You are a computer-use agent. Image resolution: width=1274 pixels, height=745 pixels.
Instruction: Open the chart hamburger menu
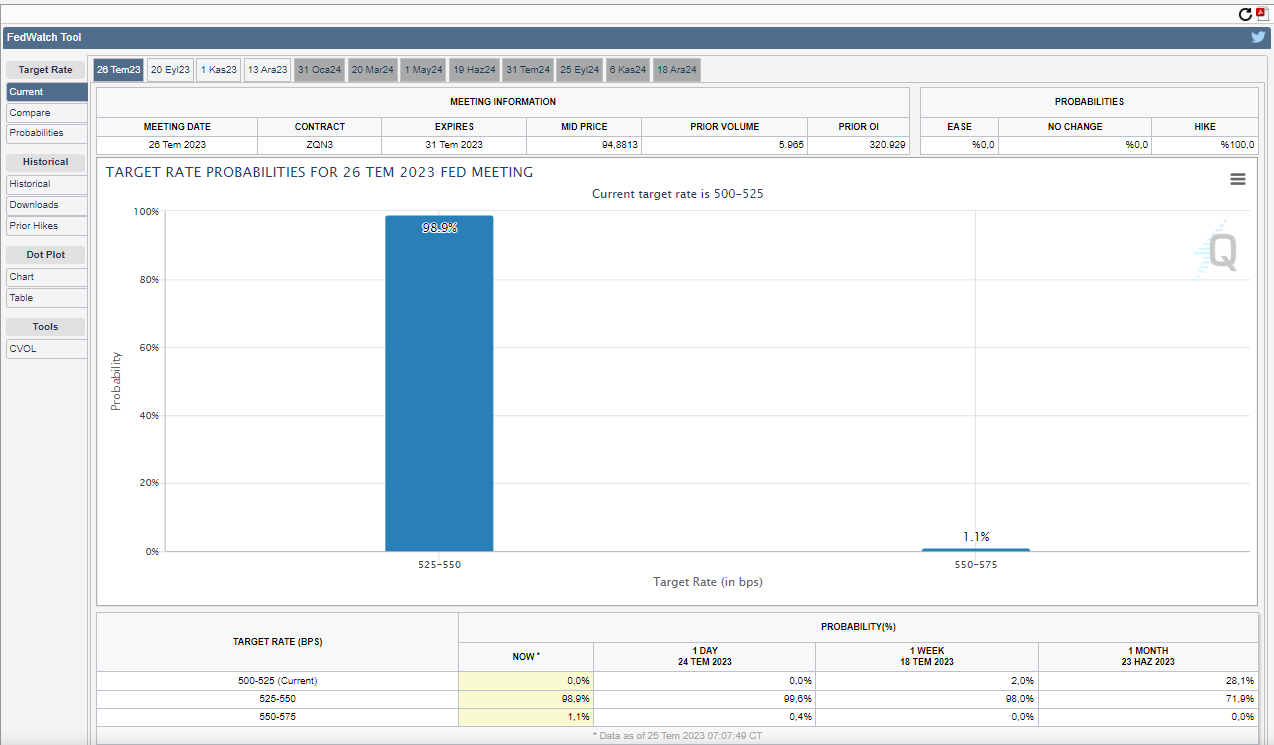(1237, 179)
